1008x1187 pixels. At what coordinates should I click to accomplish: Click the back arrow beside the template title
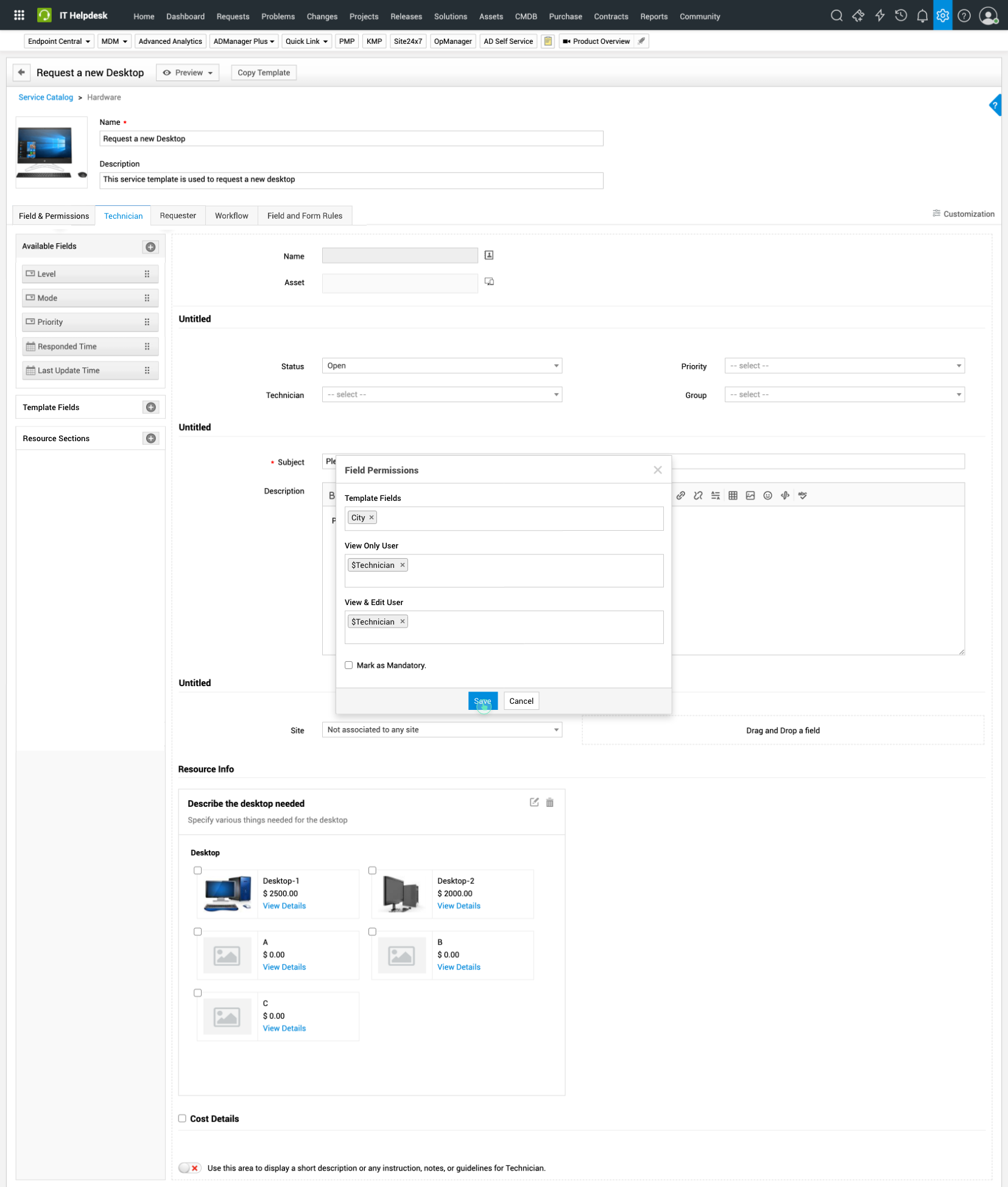pyautogui.click(x=21, y=73)
